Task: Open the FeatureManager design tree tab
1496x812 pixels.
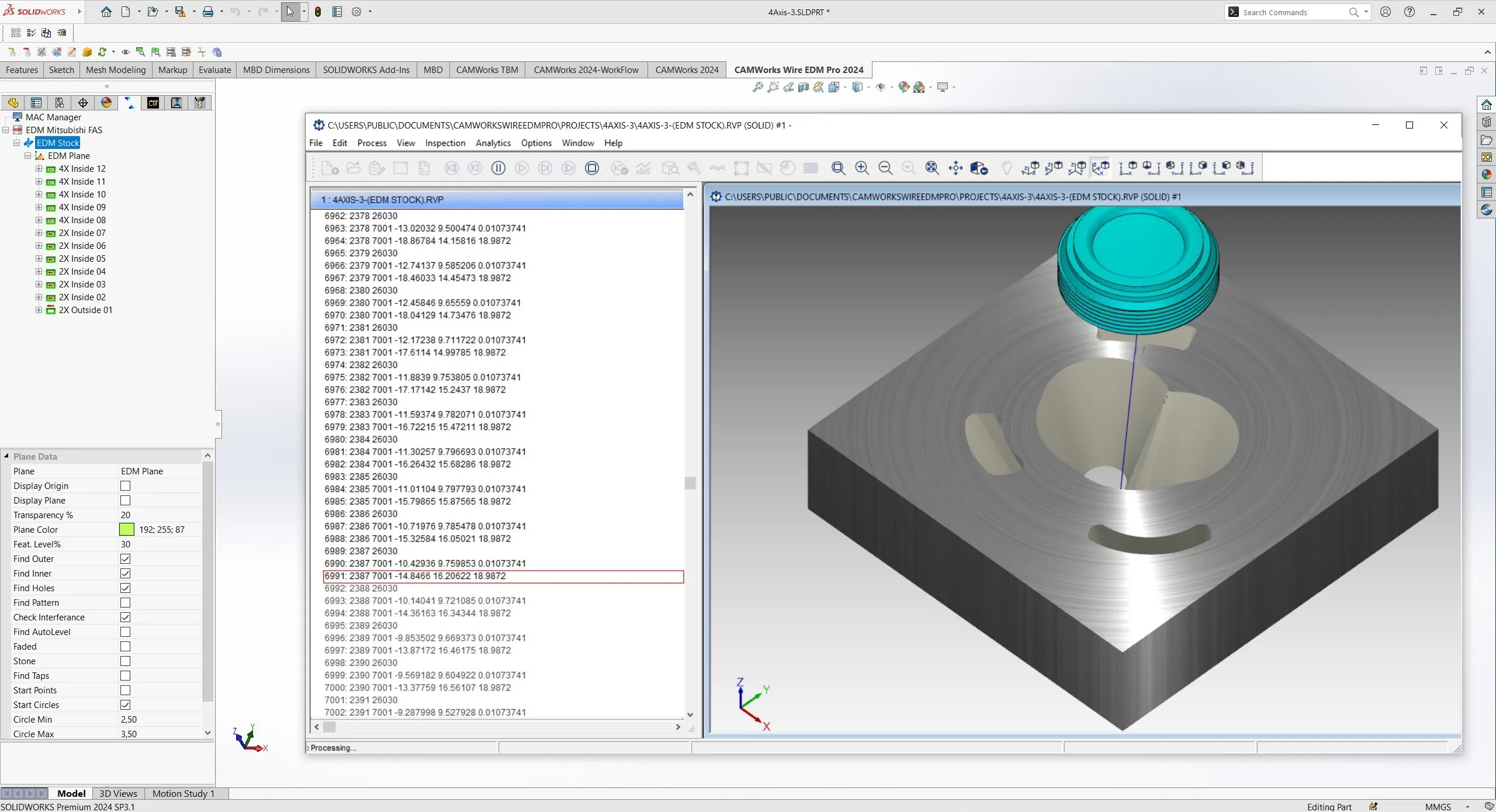Action: pyautogui.click(x=13, y=103)
